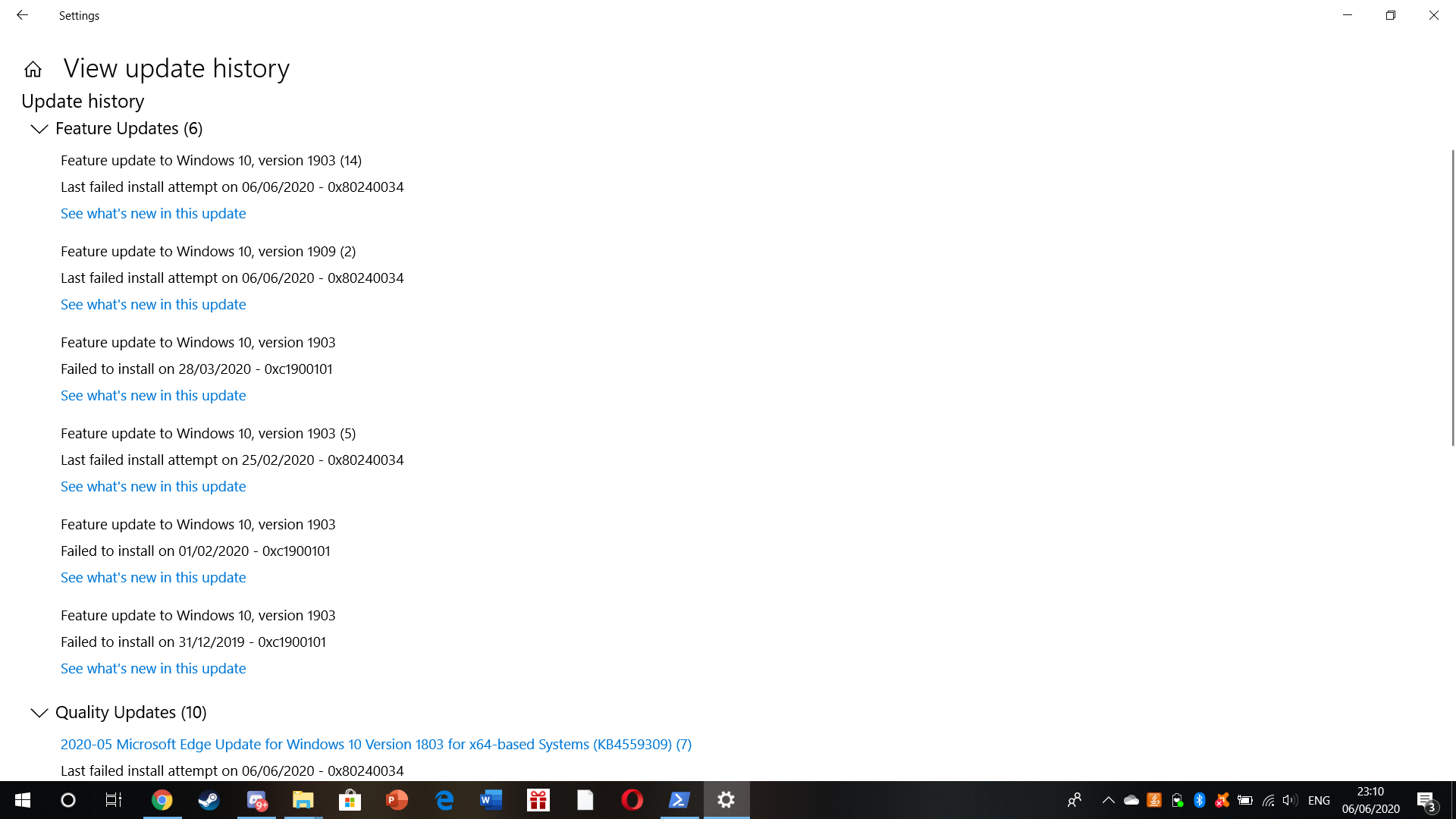
Task: Open 'See what's new' link under 31/12/2019 failure
Action: (153, 668)
